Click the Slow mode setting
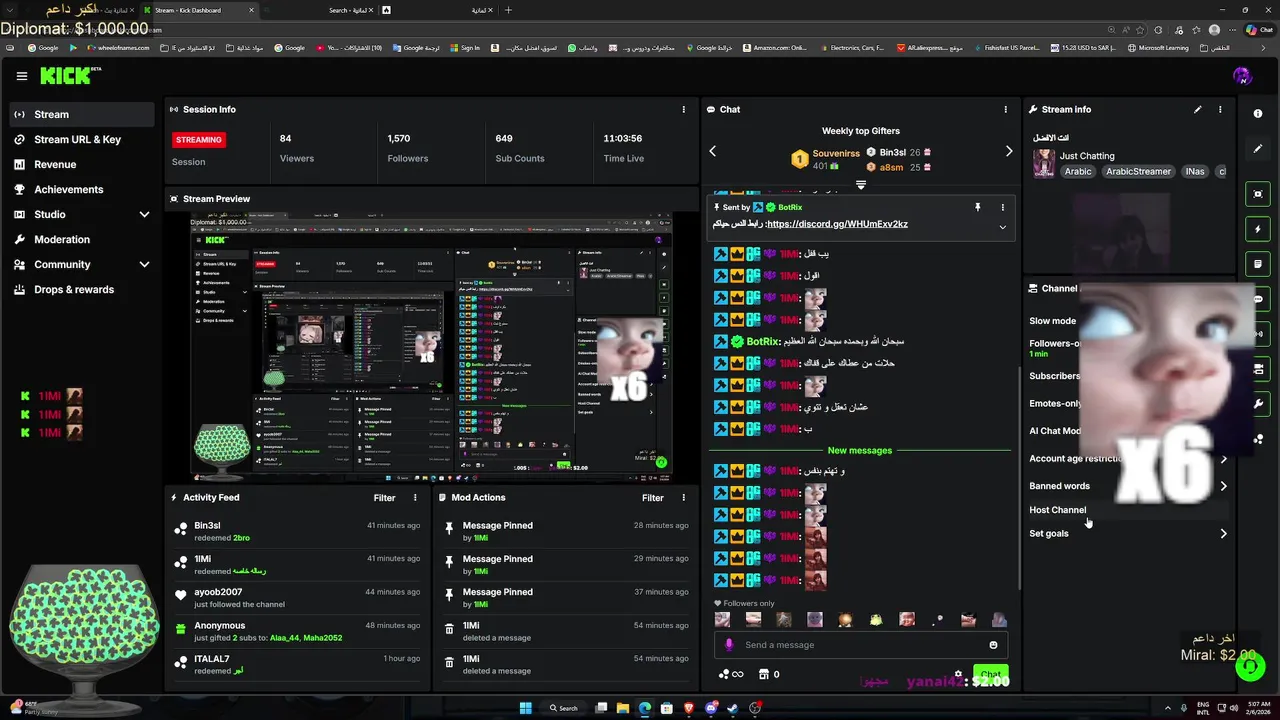 click(x=1053, y=321)
